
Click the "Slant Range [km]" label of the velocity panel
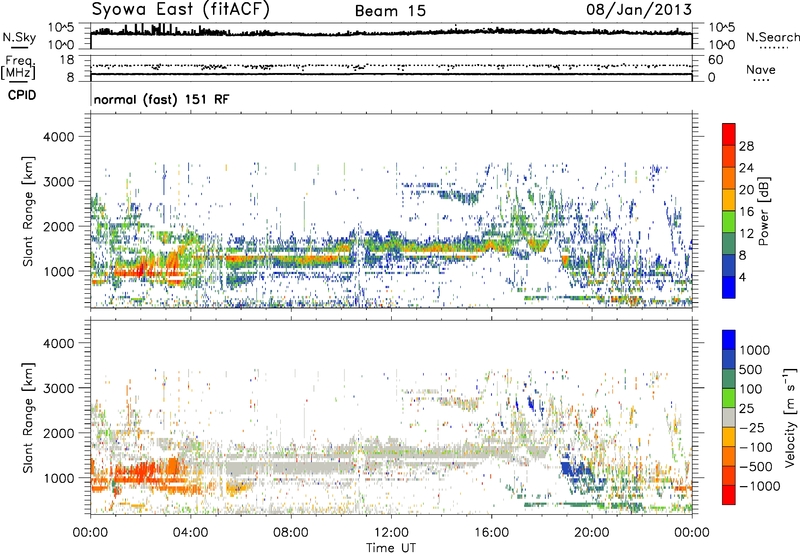[28, 417]
